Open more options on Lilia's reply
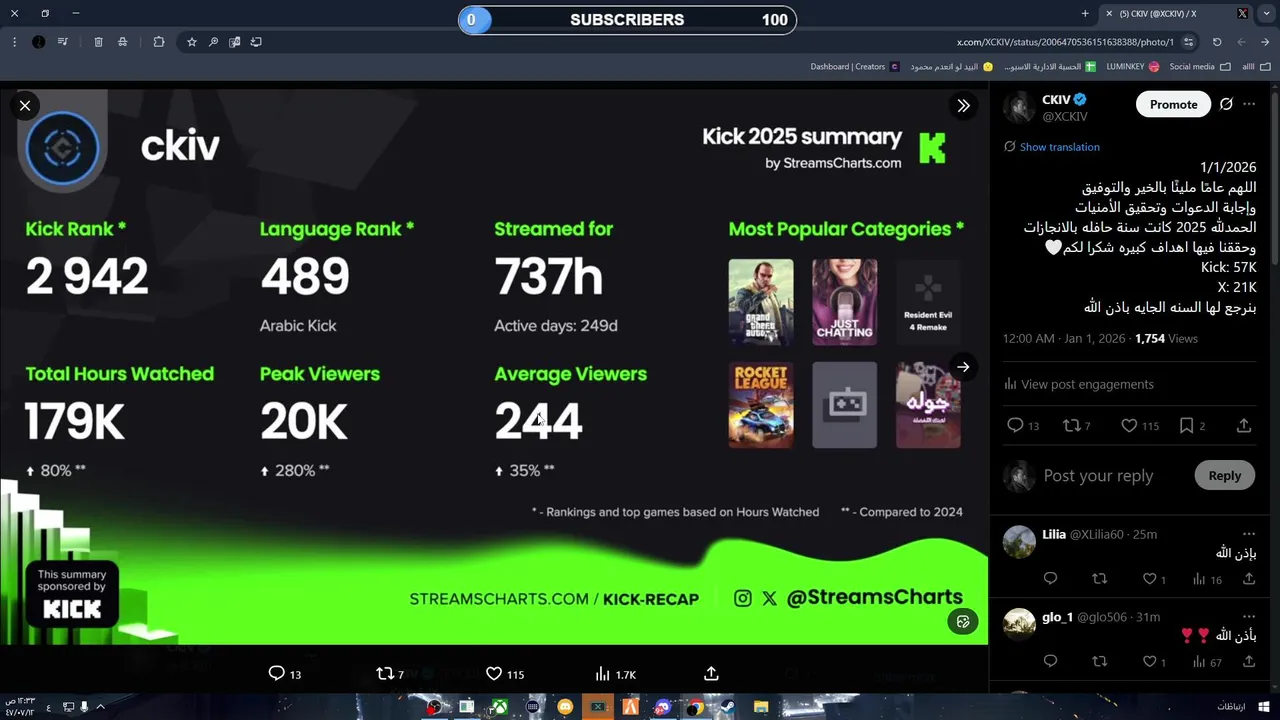Screen dimensions: 1280x720 coord(1249,534)
